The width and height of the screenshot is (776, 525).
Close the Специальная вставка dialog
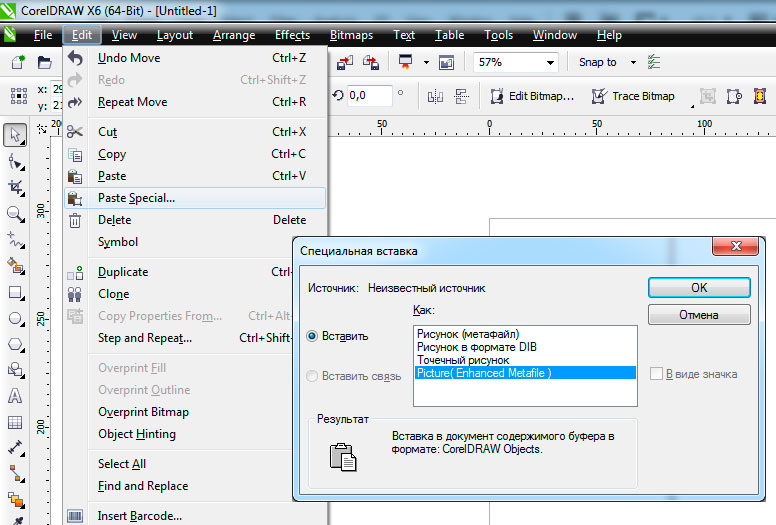click(735, 246)
